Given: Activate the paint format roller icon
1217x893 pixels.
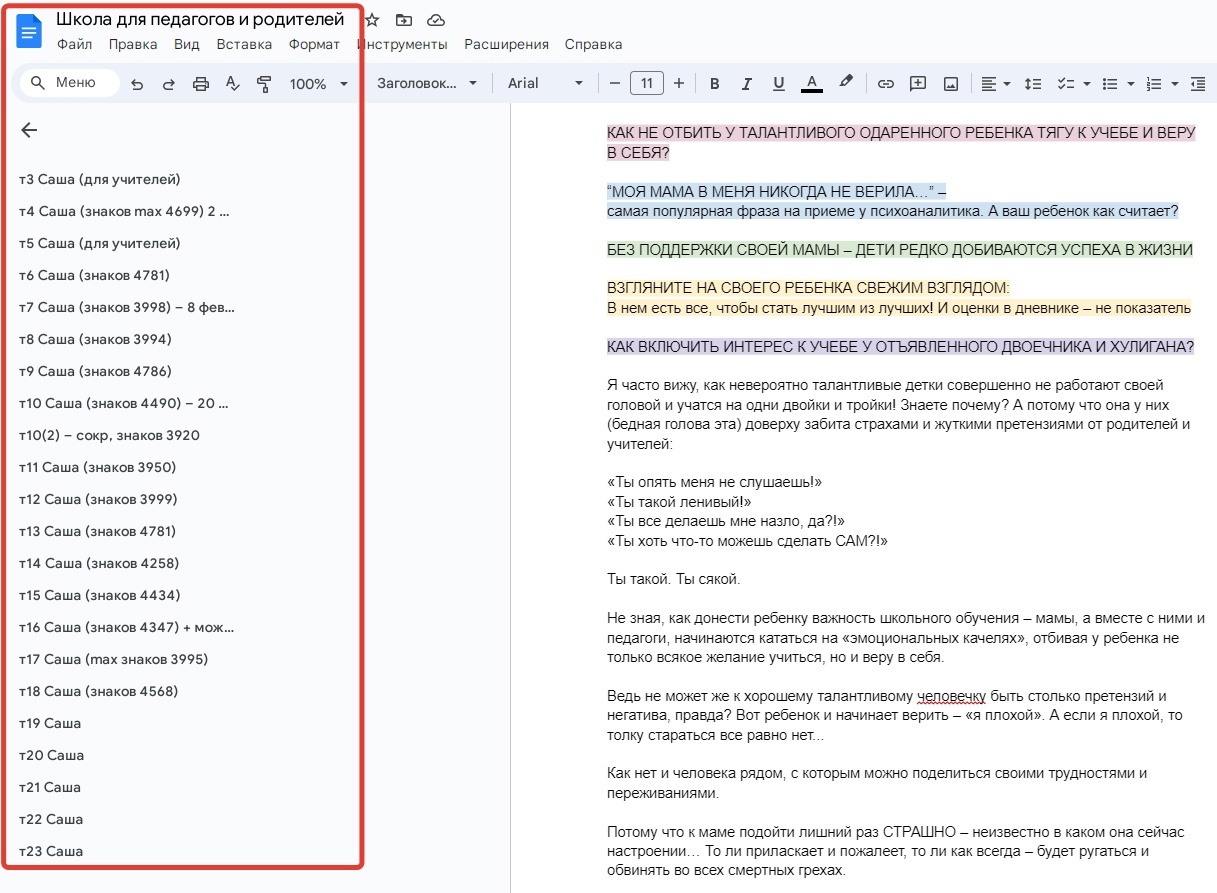Looking at the screenshot, I should pos(265,84).
